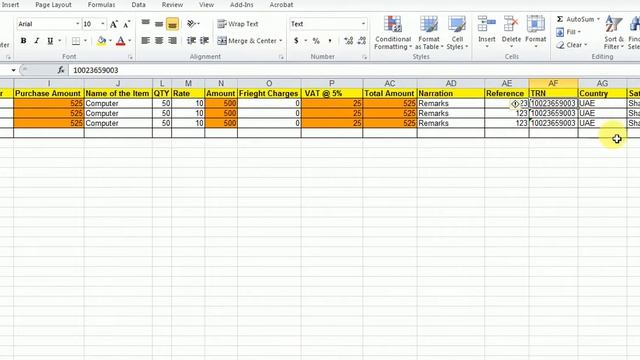Open Sort & Filter menu
This screenshot has height=360, width=640.
(614, 33)
